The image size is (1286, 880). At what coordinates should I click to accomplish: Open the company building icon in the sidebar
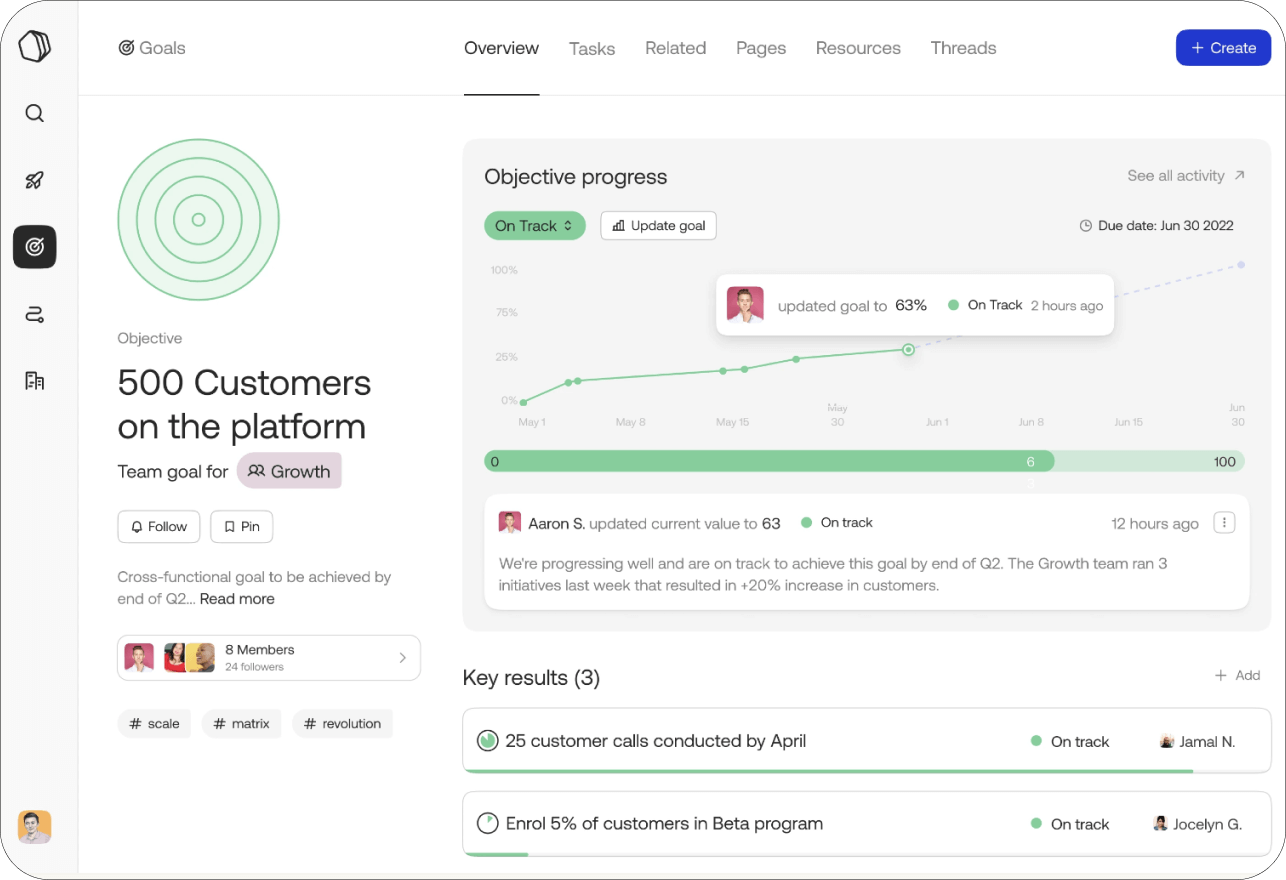[x=34, y=381]
